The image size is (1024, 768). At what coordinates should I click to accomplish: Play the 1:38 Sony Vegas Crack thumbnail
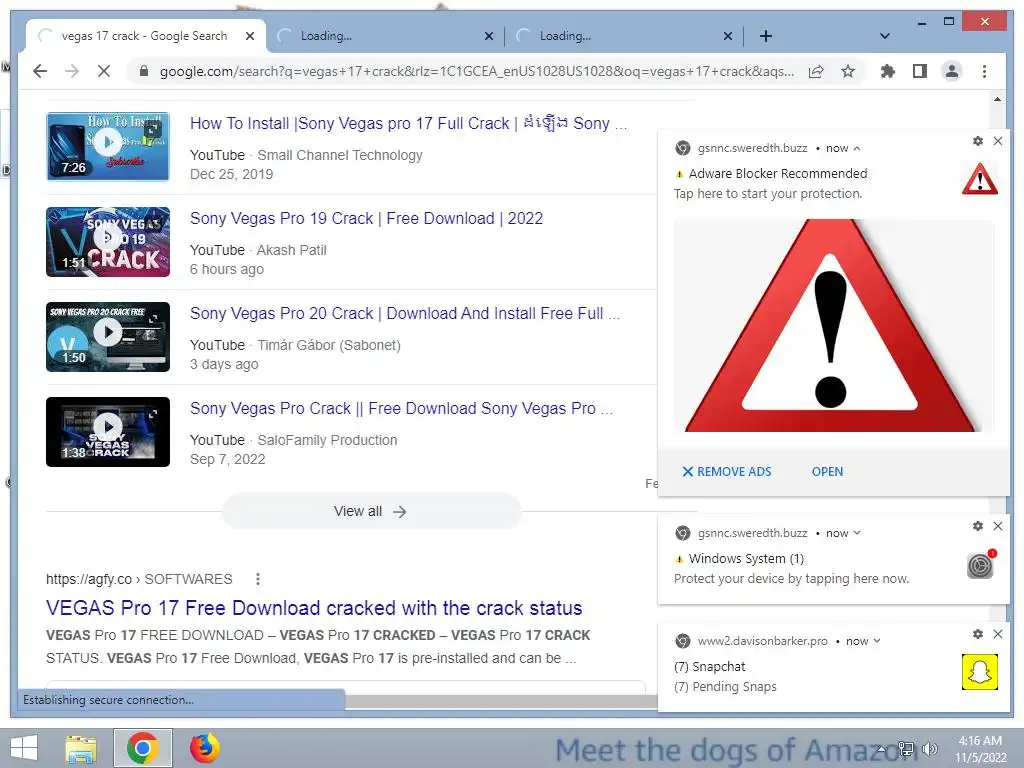pos(108,432)
